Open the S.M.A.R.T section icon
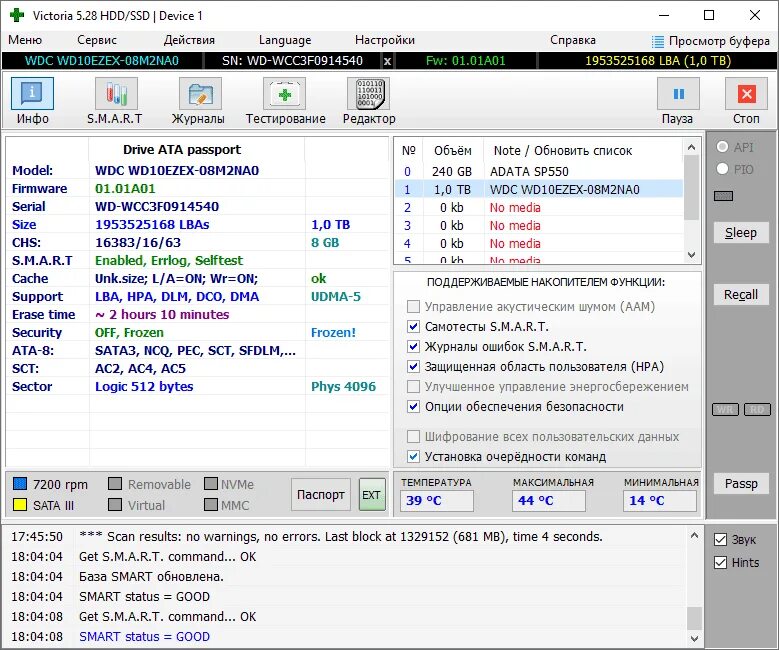Viewport: 779px width, 650px height. 116,93
